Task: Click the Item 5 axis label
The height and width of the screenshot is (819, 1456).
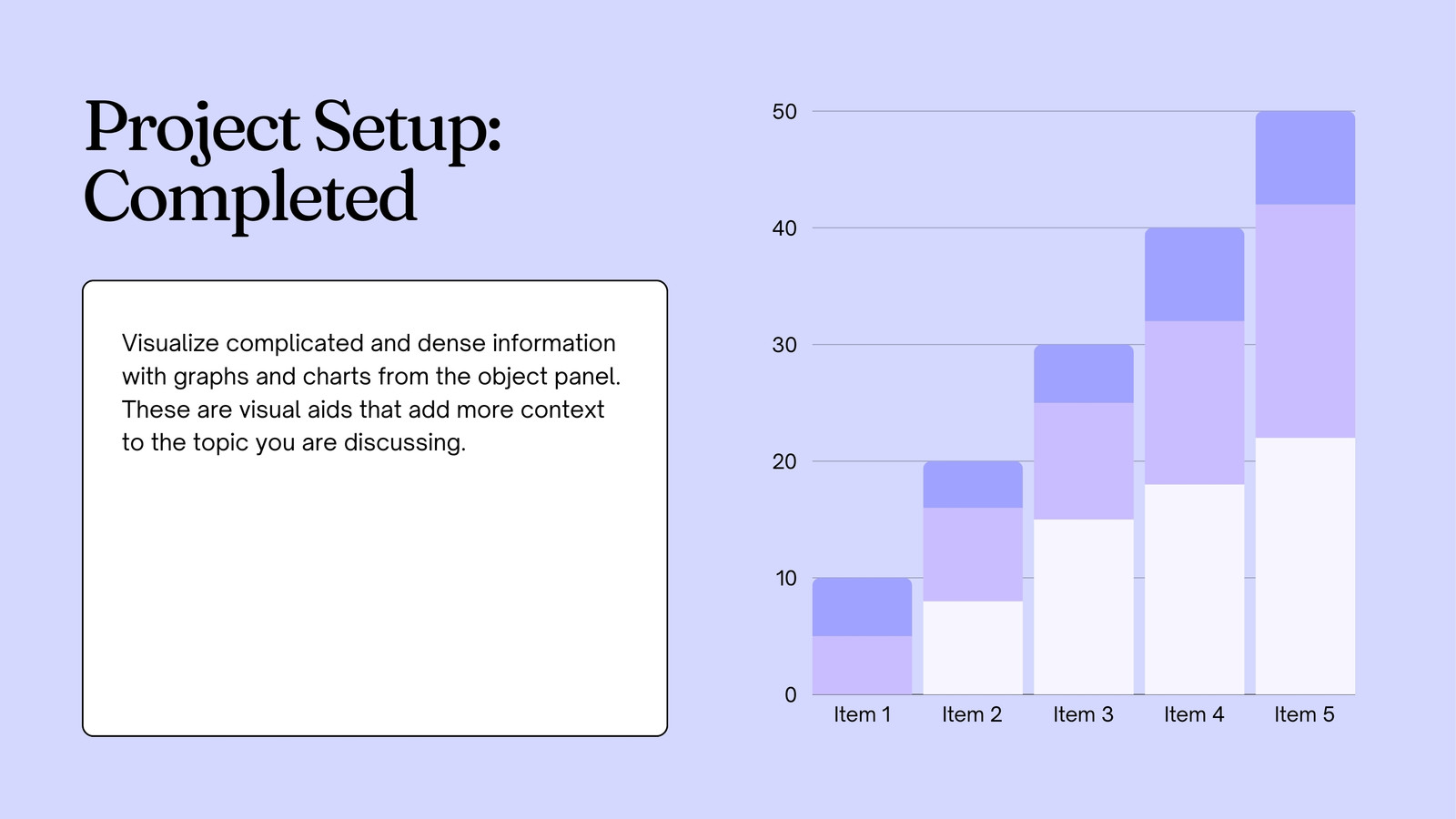Action: coord(1304,714)
